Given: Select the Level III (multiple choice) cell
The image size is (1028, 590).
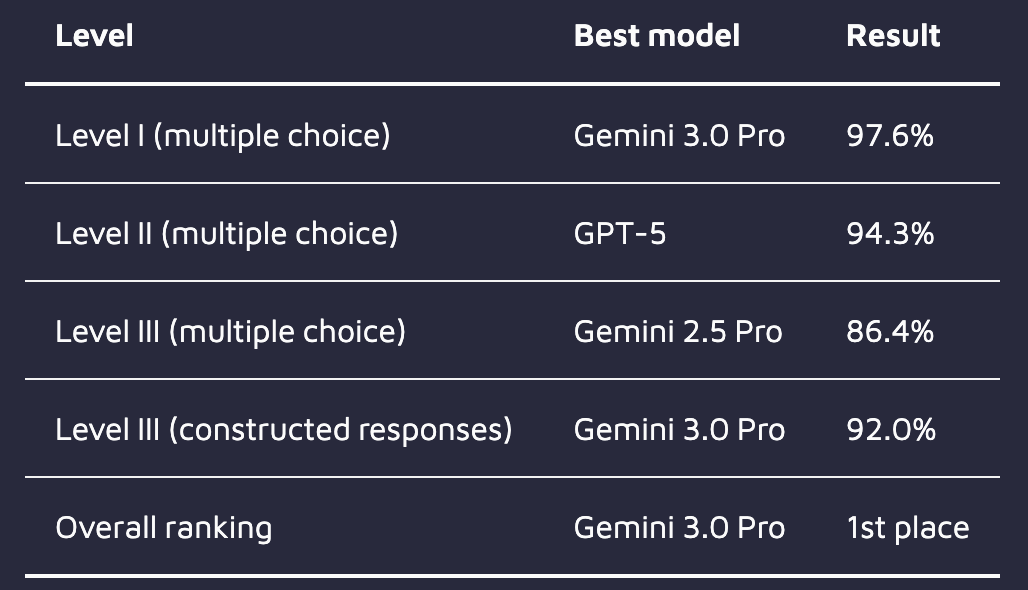Looking at the screenshot, I should (230, 331).
